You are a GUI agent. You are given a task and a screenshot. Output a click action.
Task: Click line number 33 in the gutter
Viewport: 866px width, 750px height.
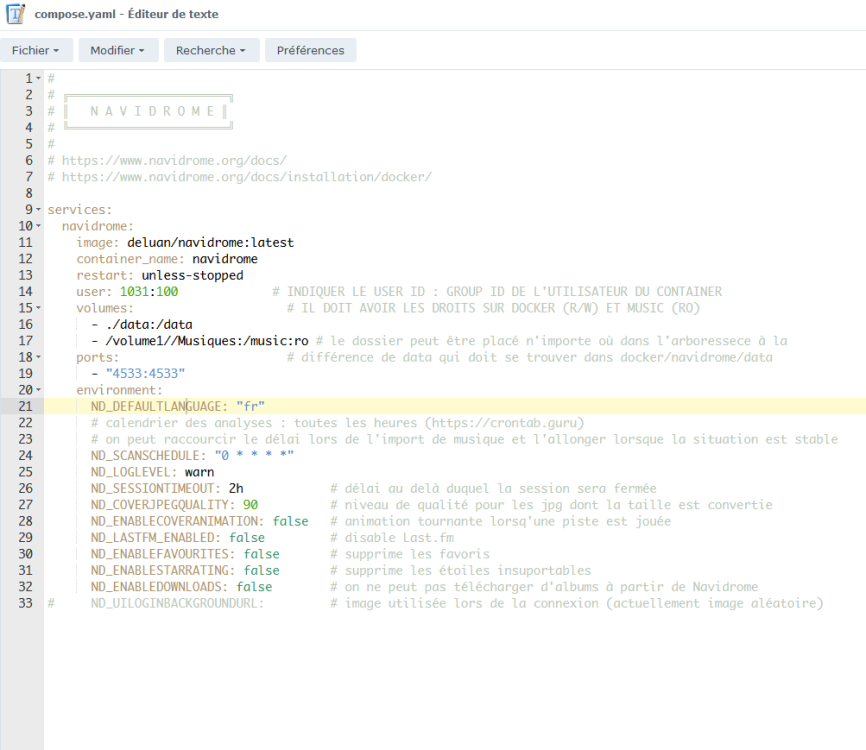tap(25, 603)
